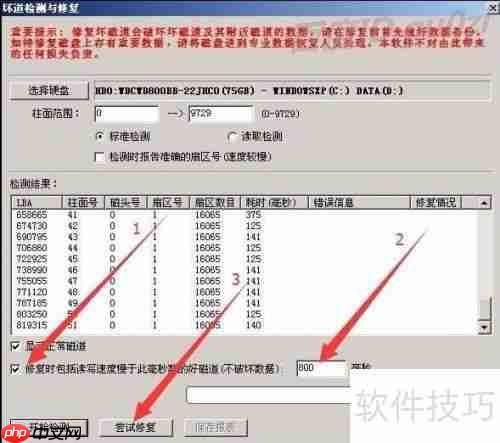This screenshot has height=443, width=500.
Task: Select the row with LBA 722925
Action: (245, 259)
